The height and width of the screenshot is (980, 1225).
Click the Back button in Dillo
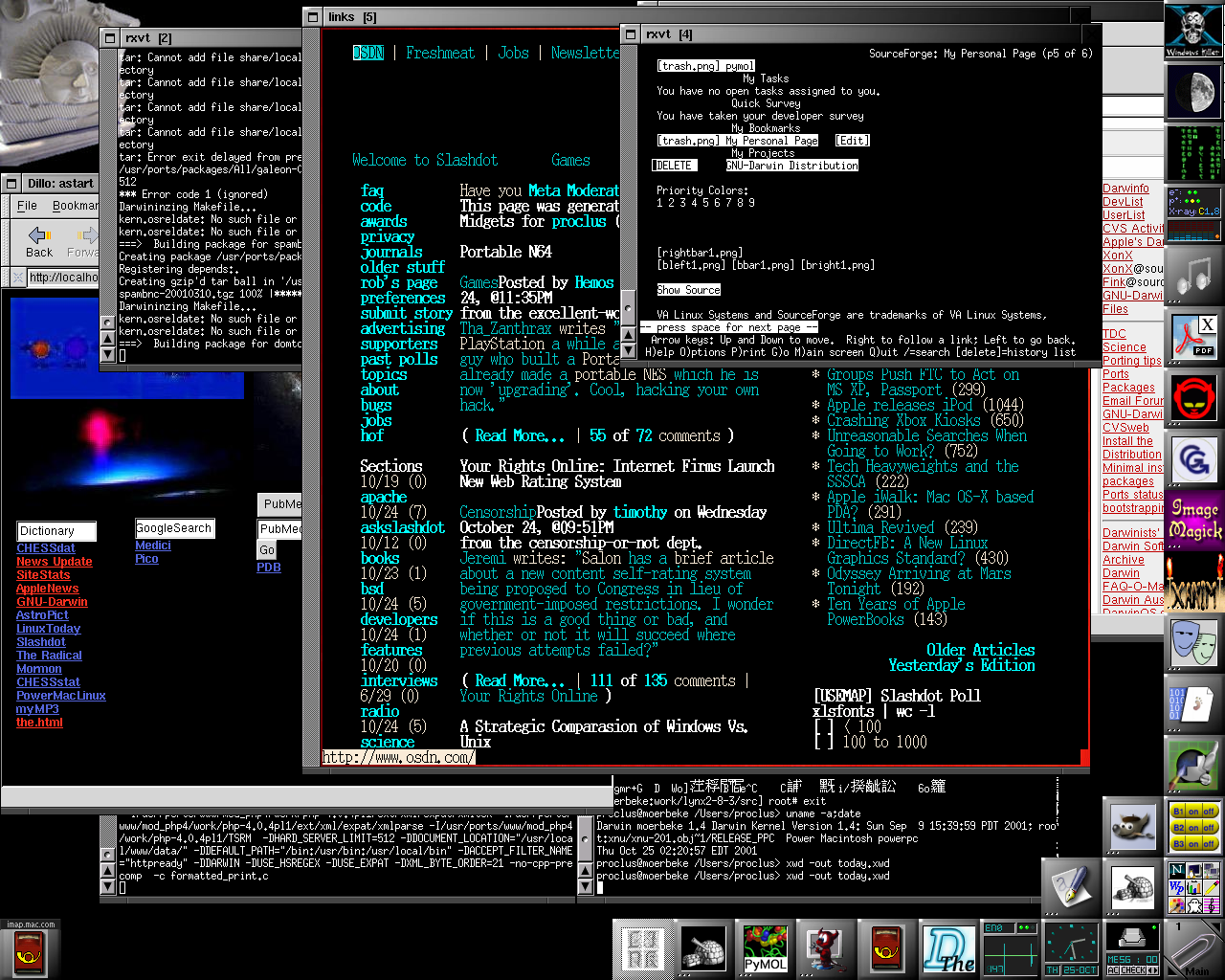39,241
